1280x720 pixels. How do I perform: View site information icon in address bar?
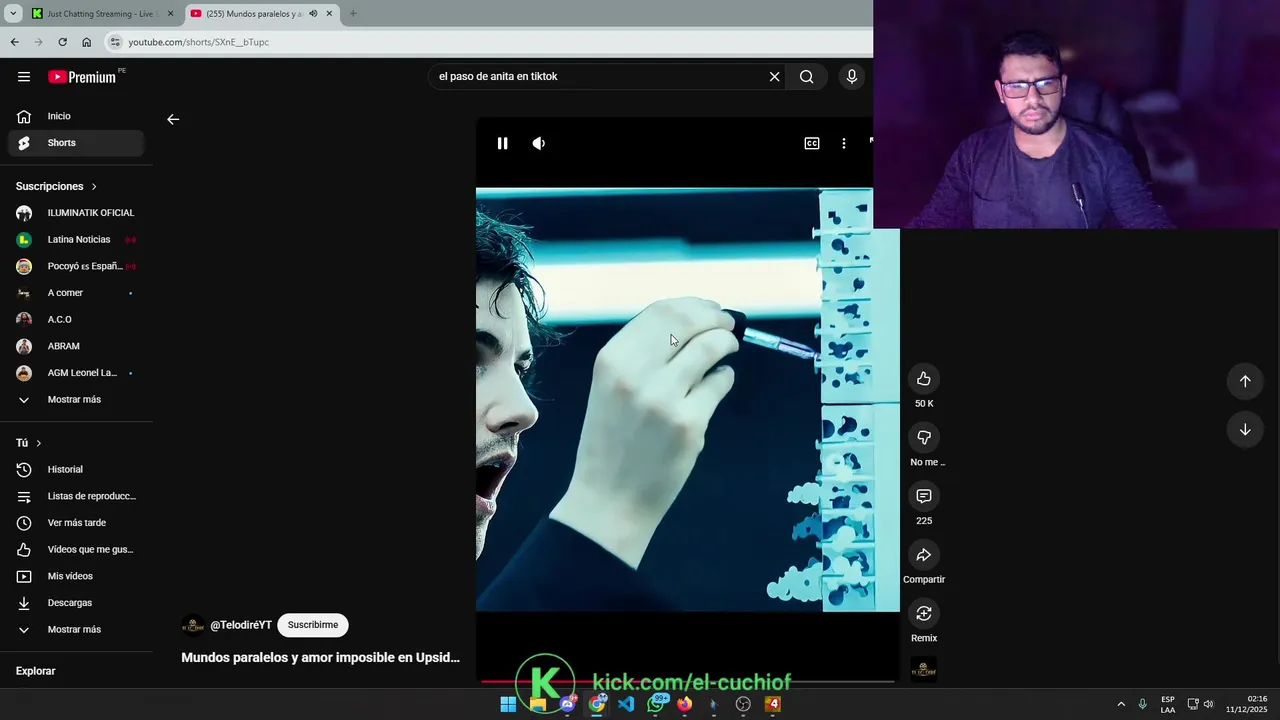point(115,42)
